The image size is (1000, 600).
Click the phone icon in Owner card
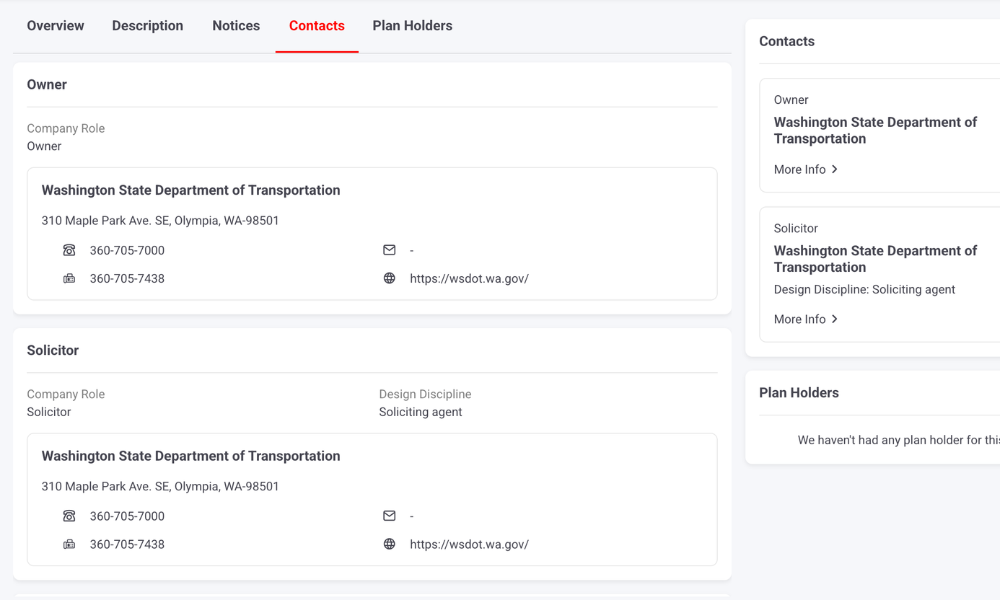(x=69, y=250)
